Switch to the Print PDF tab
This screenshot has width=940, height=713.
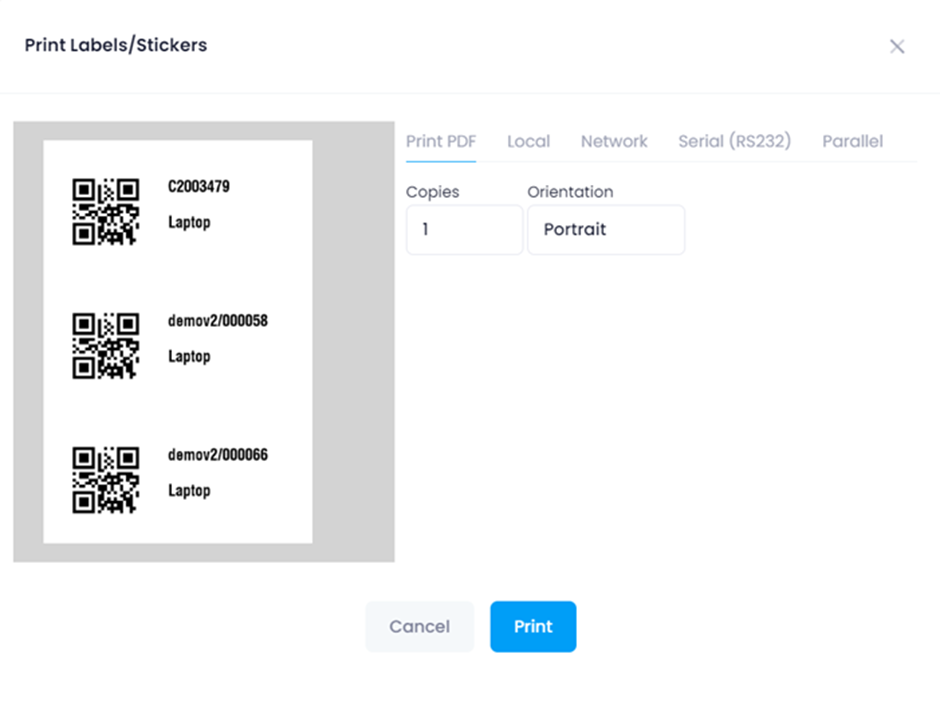(x=441, y=142)
